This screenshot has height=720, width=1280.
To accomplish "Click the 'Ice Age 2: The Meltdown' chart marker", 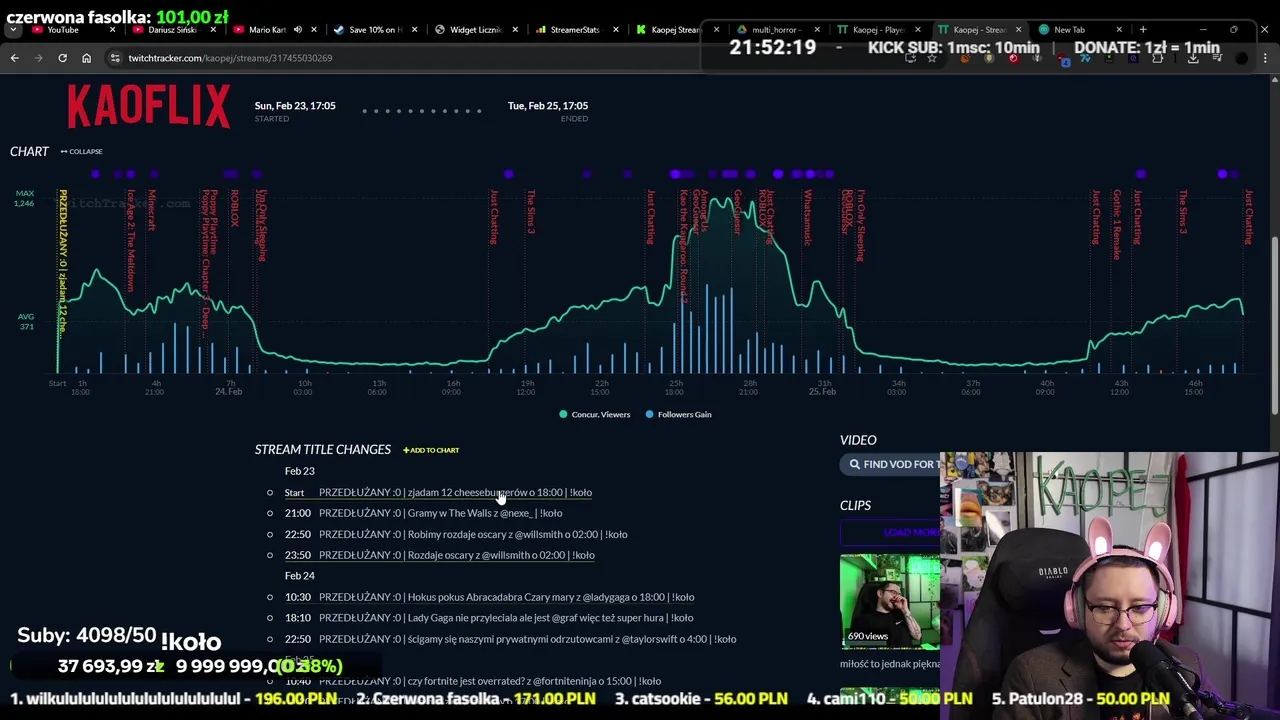I will 130,240.
